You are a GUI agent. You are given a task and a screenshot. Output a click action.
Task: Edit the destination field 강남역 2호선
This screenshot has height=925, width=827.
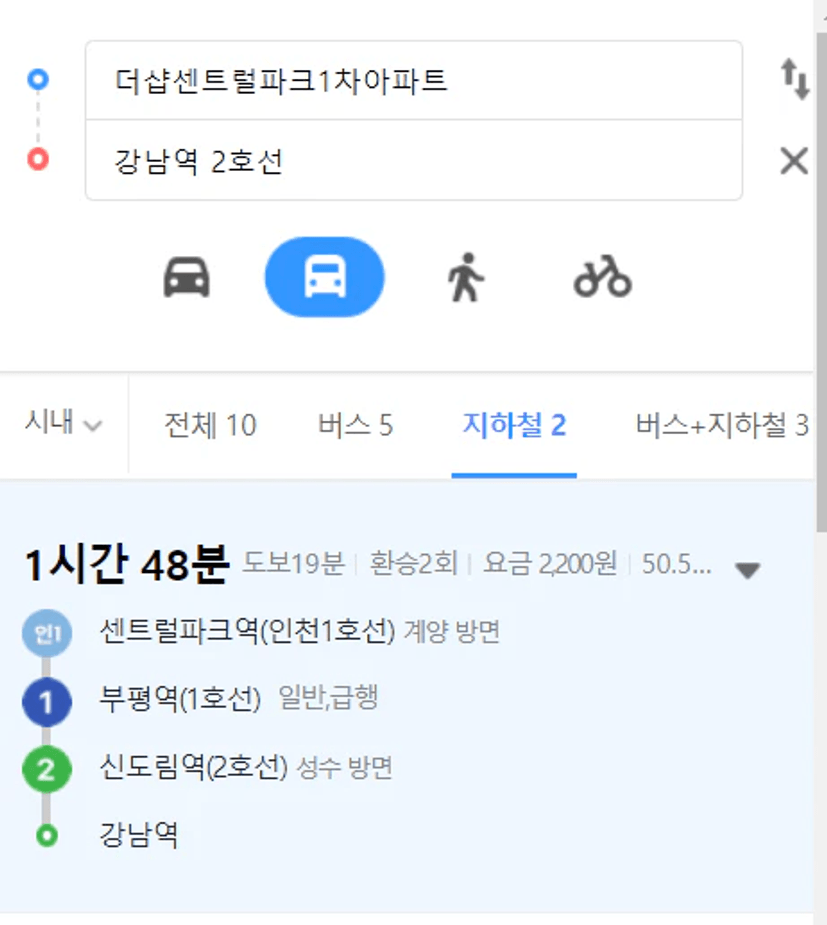point(414,160)
